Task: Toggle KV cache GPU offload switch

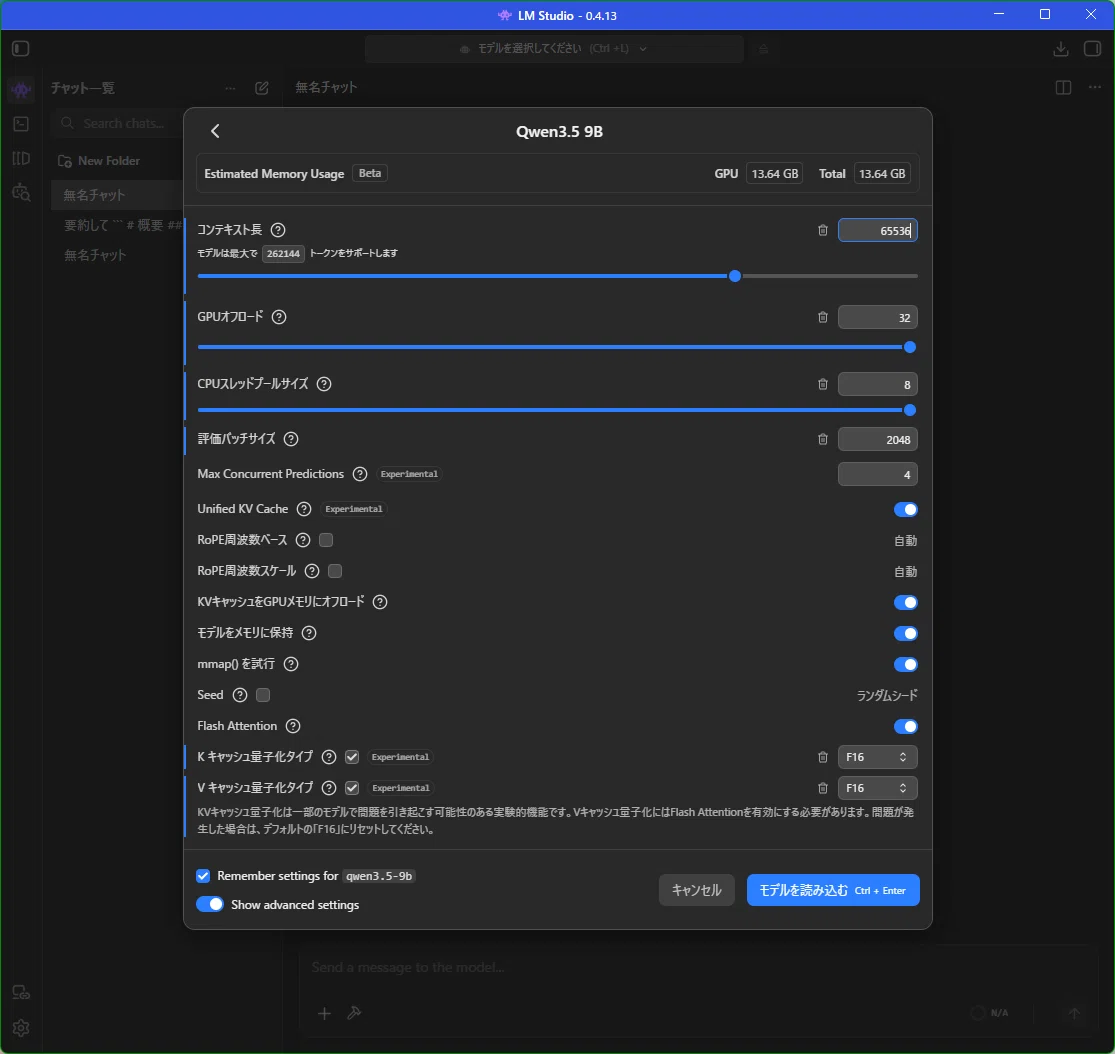Action: pos(905,602)
